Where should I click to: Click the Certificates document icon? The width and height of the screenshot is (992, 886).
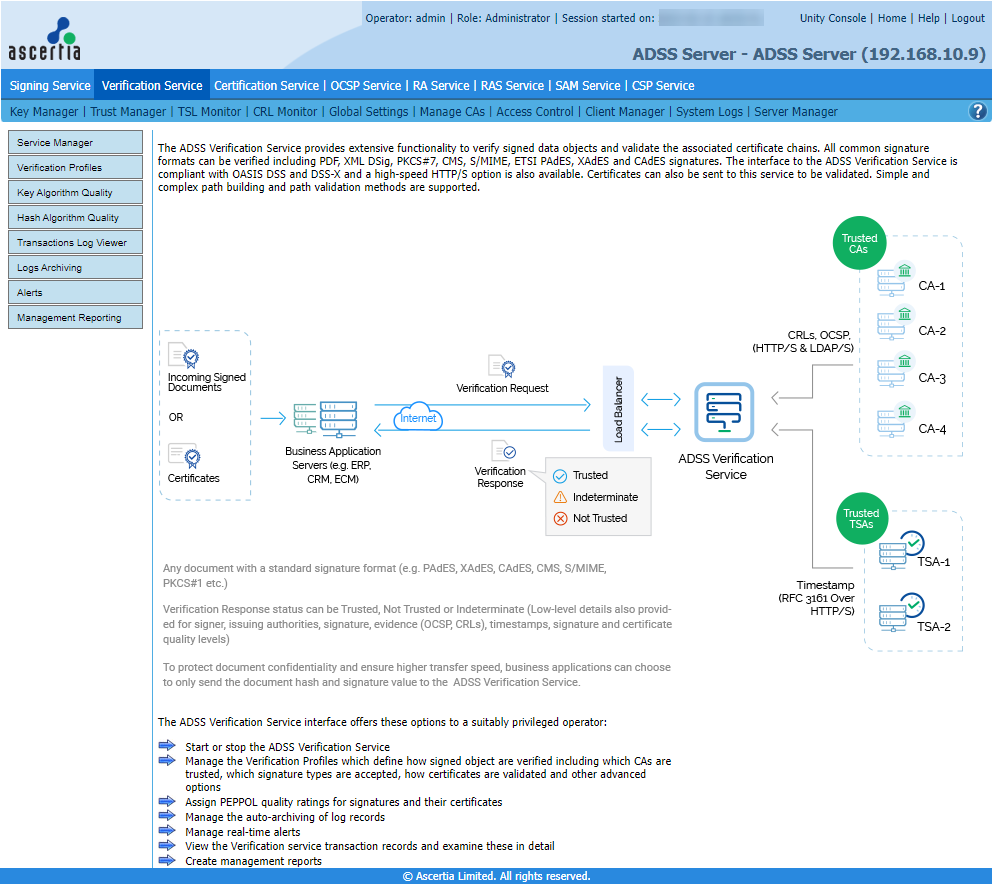click(x=184, y=456)
